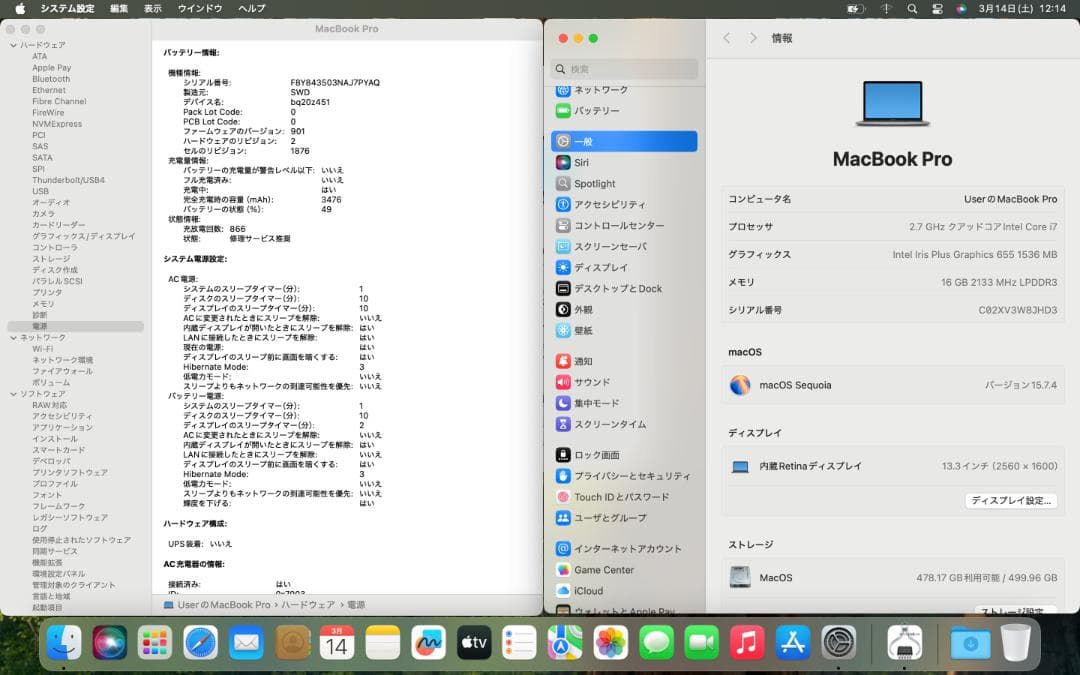
Task: Open Launchpad in the Dock
Action: (155, 643)
